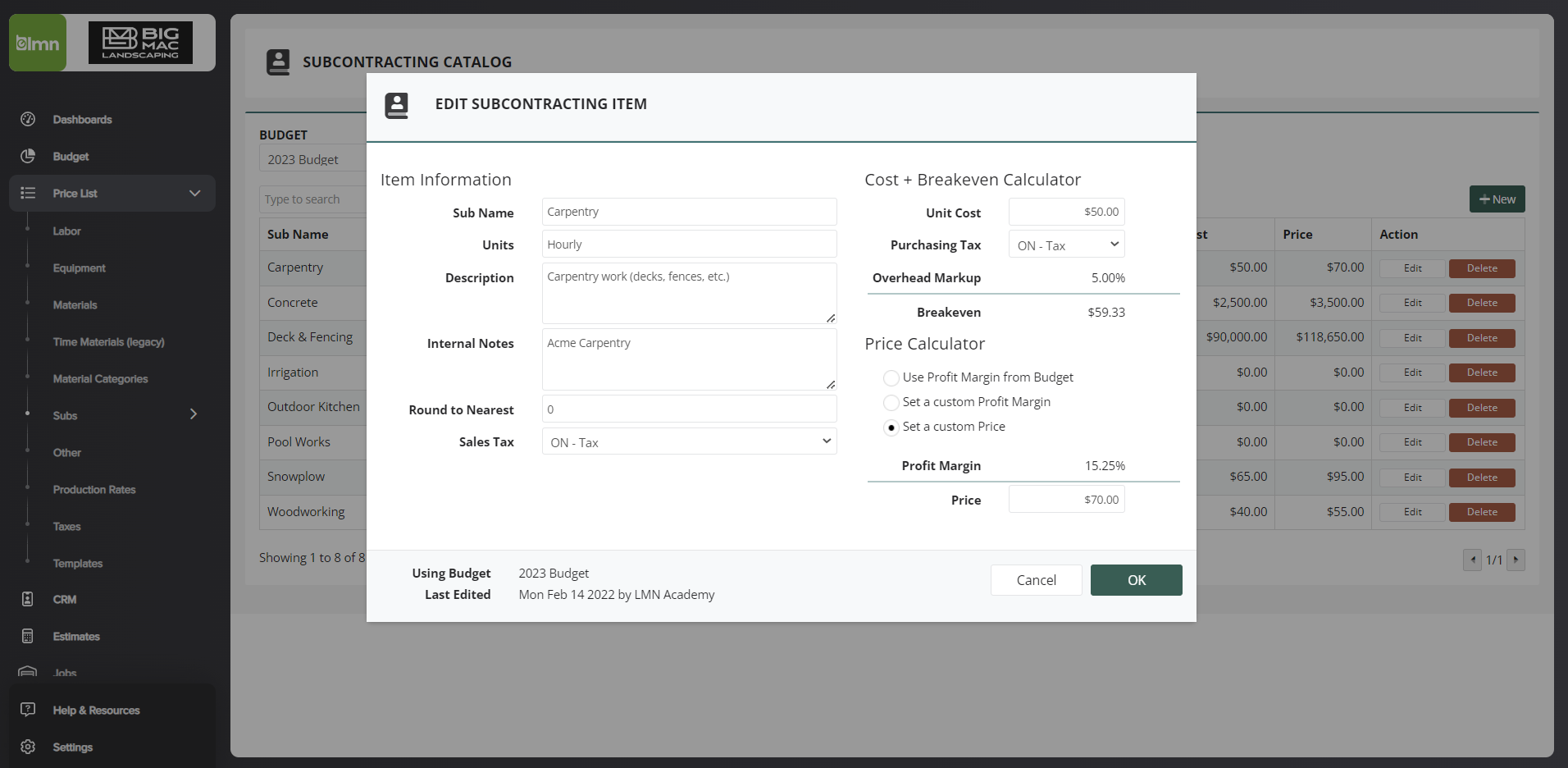Click the Overhead Markup value 5.00%
This screenshot has width=1568, height=768.
1108,278
